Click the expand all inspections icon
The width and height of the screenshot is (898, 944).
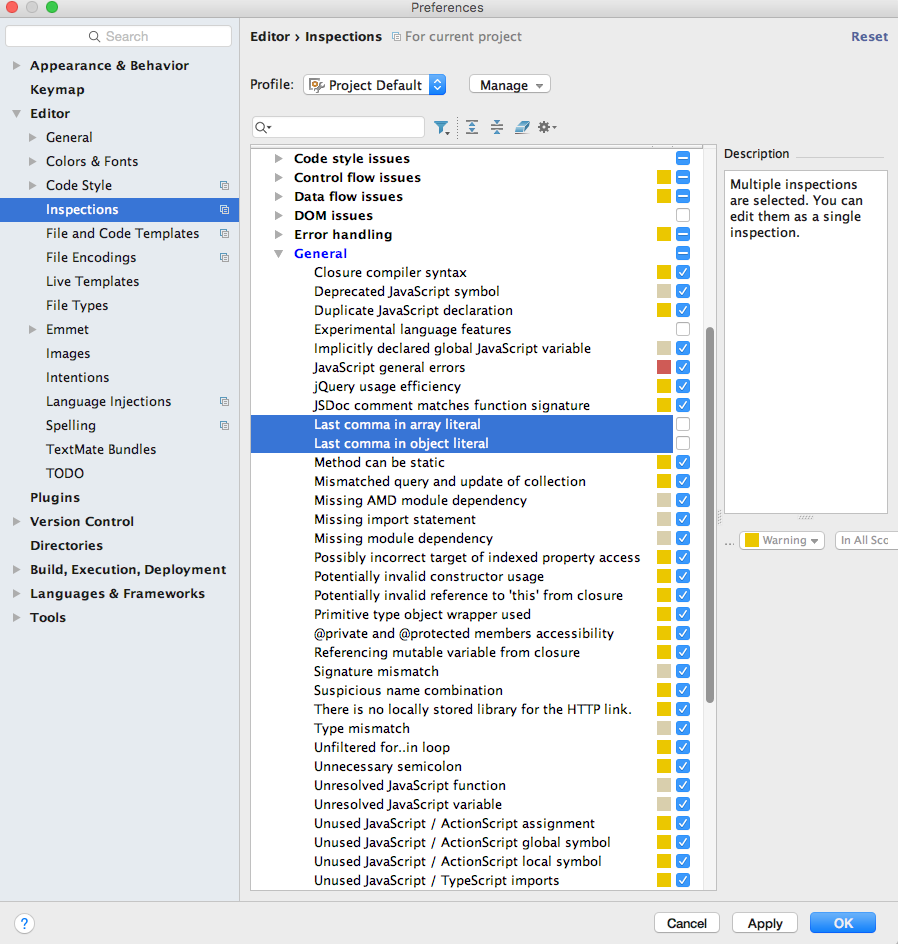tap(472, 128)
